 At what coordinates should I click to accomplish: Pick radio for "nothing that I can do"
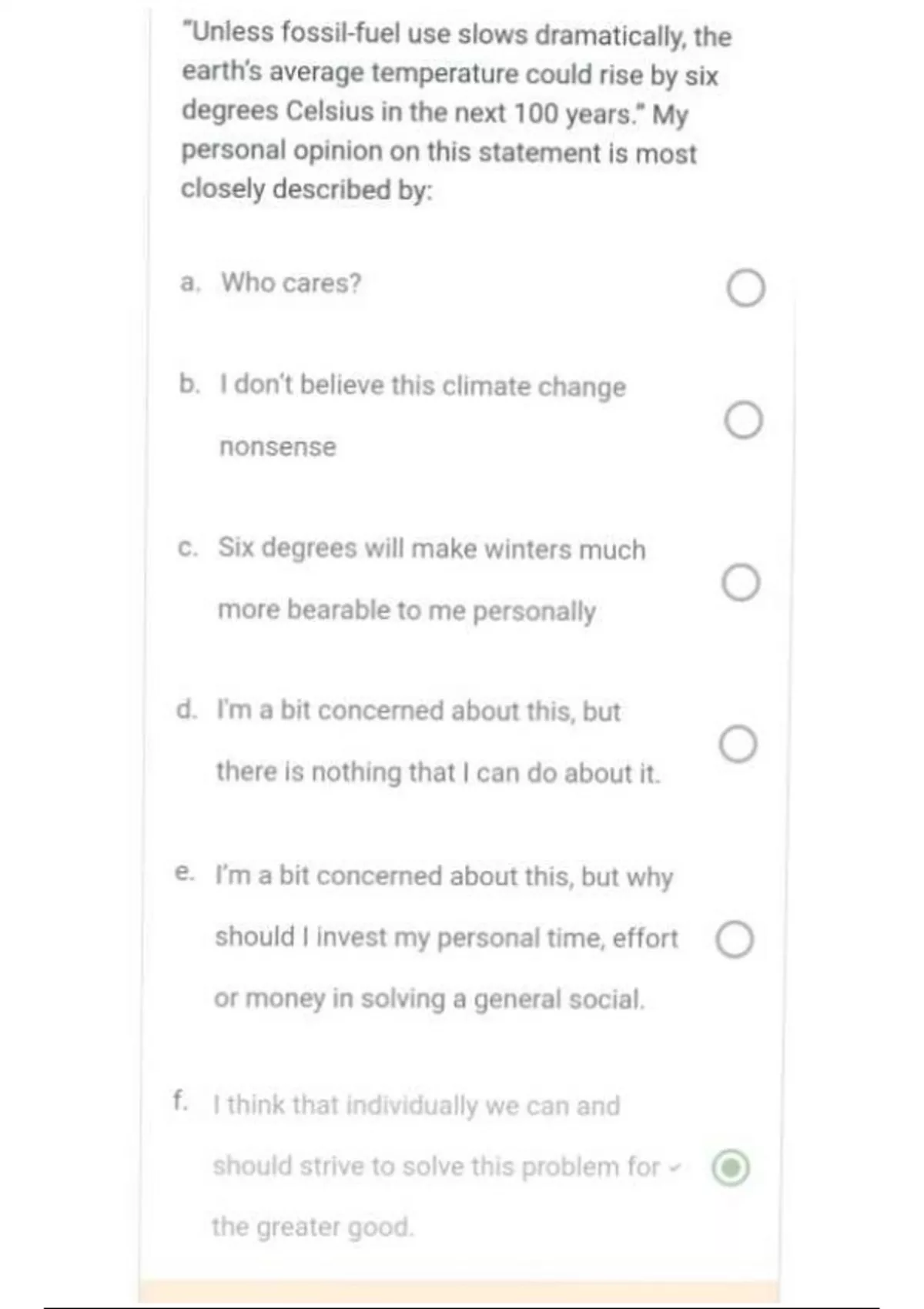pos(738,745)
